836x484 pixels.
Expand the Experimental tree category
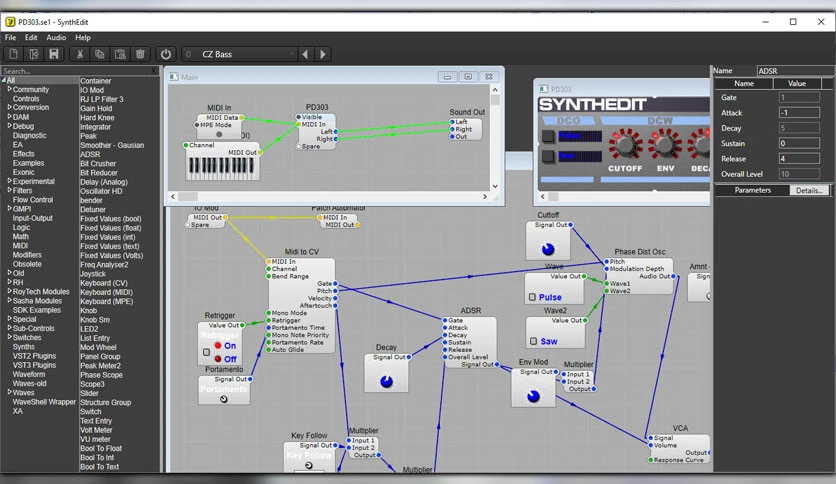click(10, 181)
